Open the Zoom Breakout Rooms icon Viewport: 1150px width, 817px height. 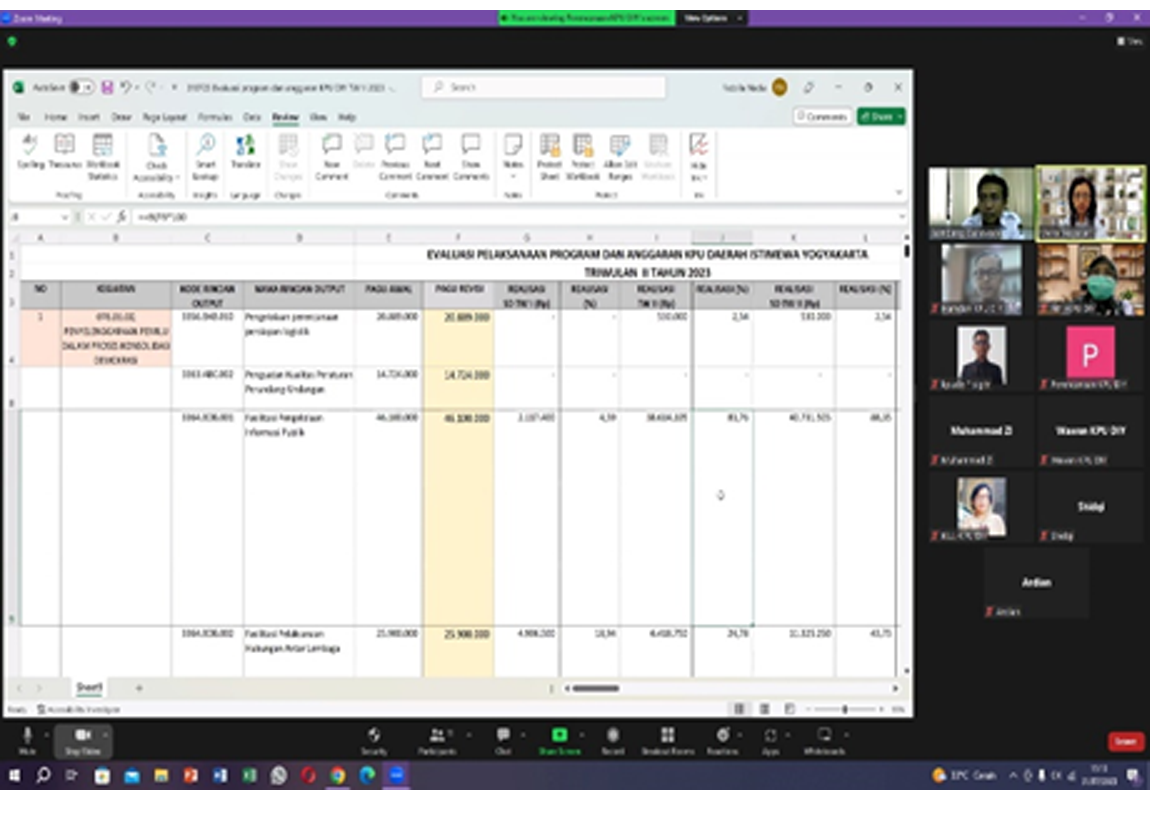pos(667,736)
